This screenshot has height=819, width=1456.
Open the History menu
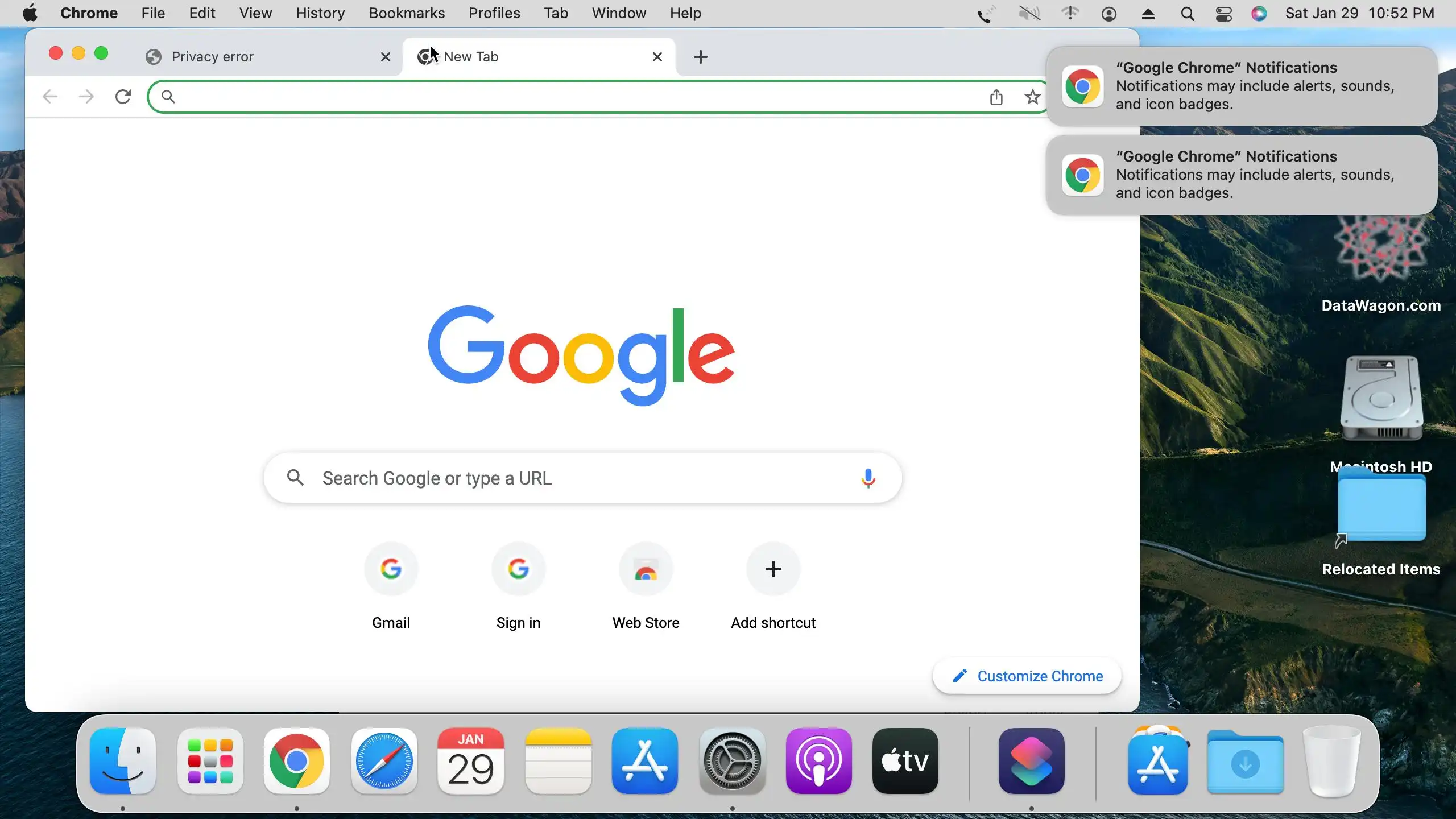click(x=320, y=14)
